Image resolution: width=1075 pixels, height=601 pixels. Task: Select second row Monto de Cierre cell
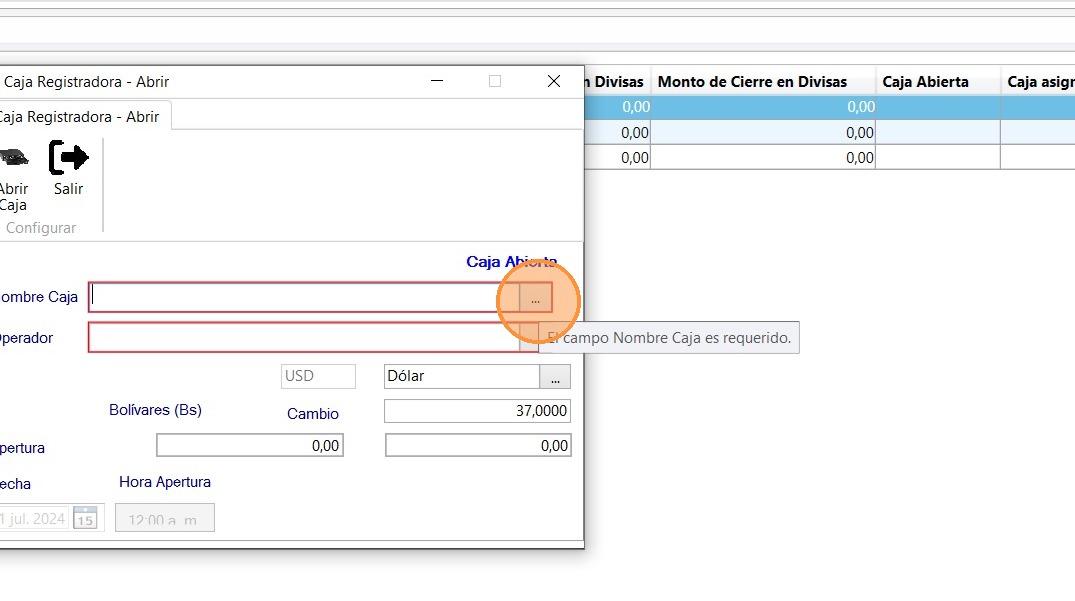[x=763, y=132]
